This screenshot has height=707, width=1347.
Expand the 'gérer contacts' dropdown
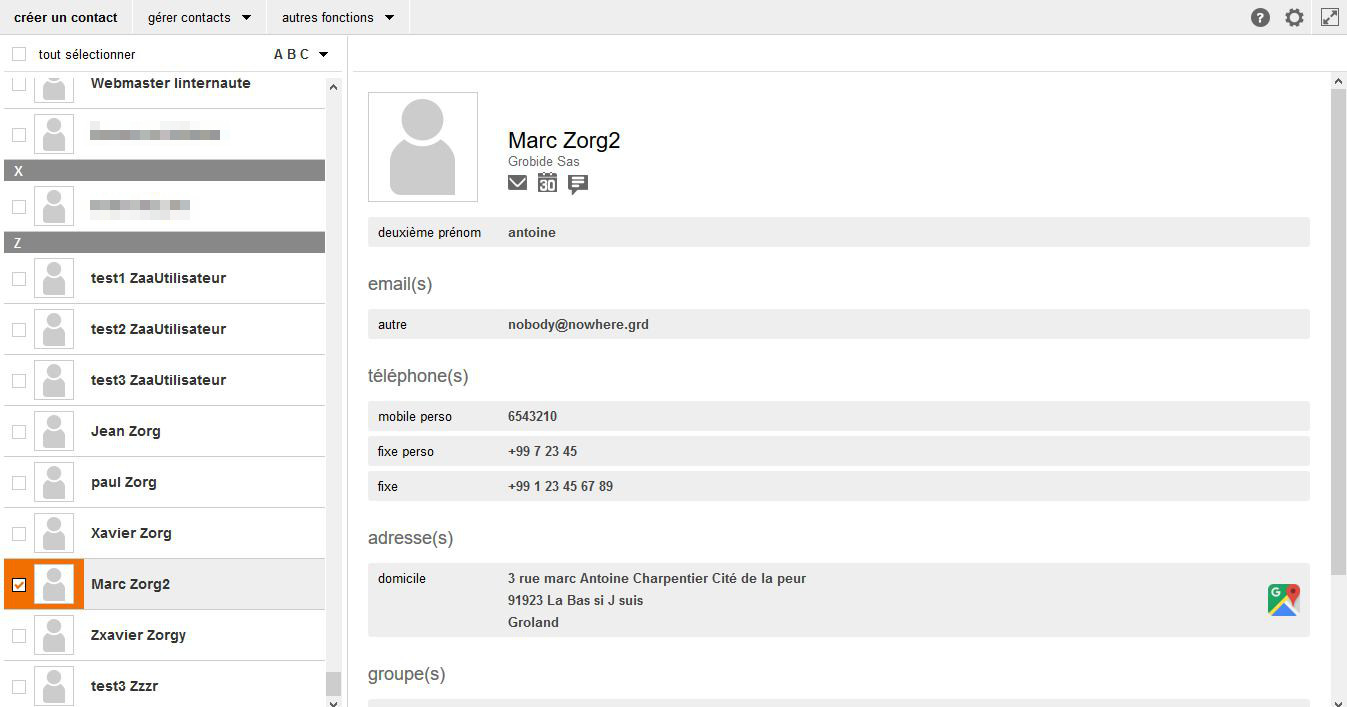click(x=199, y=18)
